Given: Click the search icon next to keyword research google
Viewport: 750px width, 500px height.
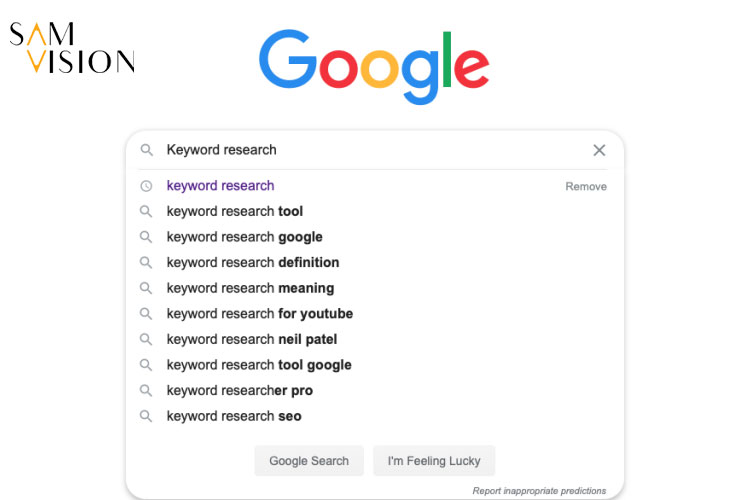Looking at the screenshot, I should 146,237.
